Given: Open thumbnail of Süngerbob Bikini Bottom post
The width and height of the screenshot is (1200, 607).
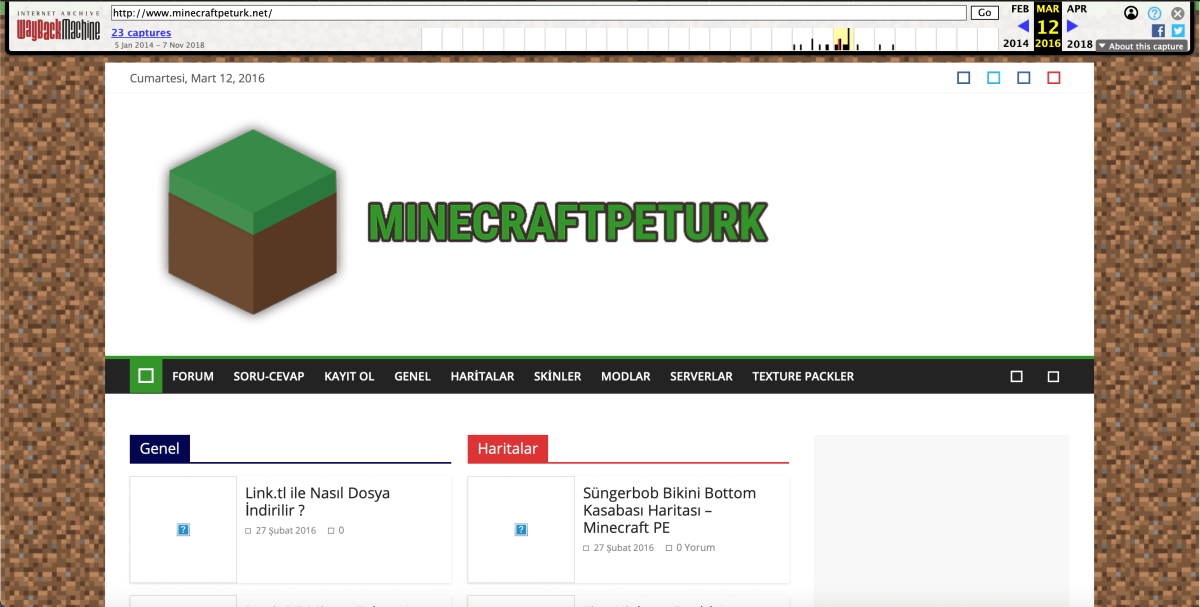Looking at the screenshot, I should pos(521,530).
